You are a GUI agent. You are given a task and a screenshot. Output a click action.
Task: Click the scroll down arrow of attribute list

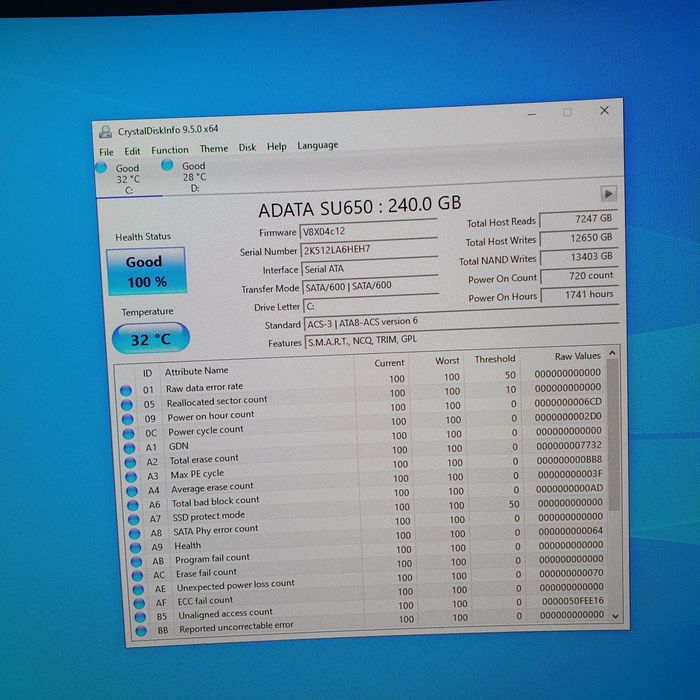616,616
